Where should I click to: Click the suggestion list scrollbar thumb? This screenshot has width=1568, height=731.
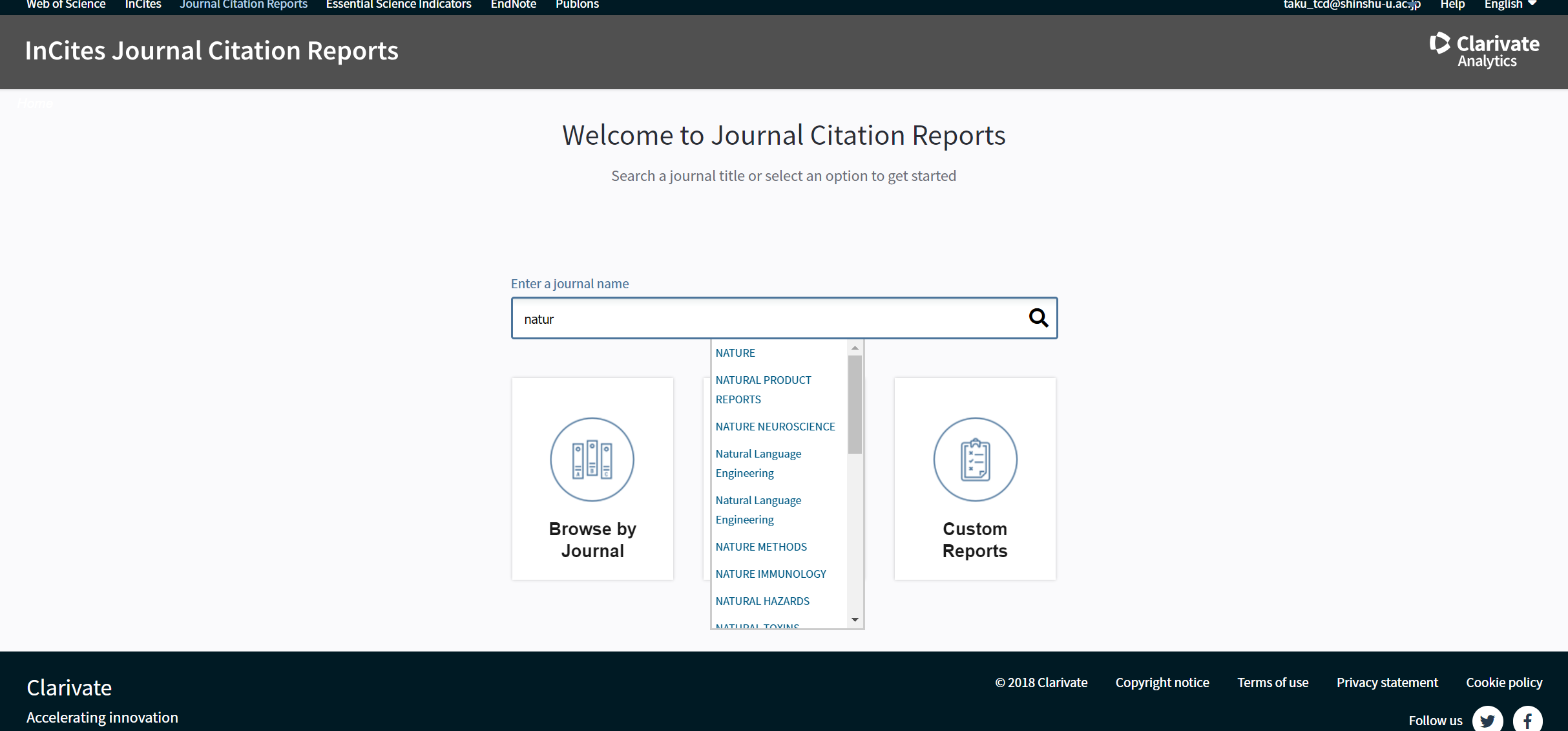[855, 405]
